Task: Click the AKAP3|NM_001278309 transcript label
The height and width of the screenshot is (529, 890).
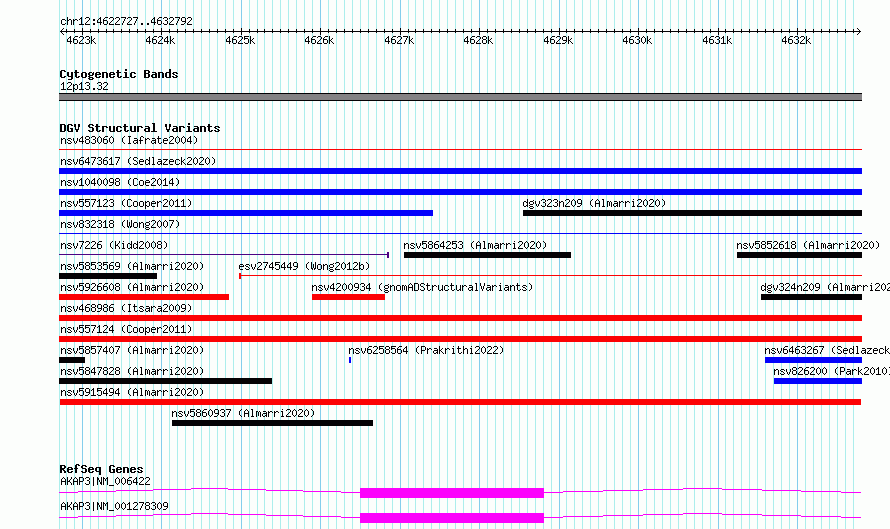Action: click(114, 506)
